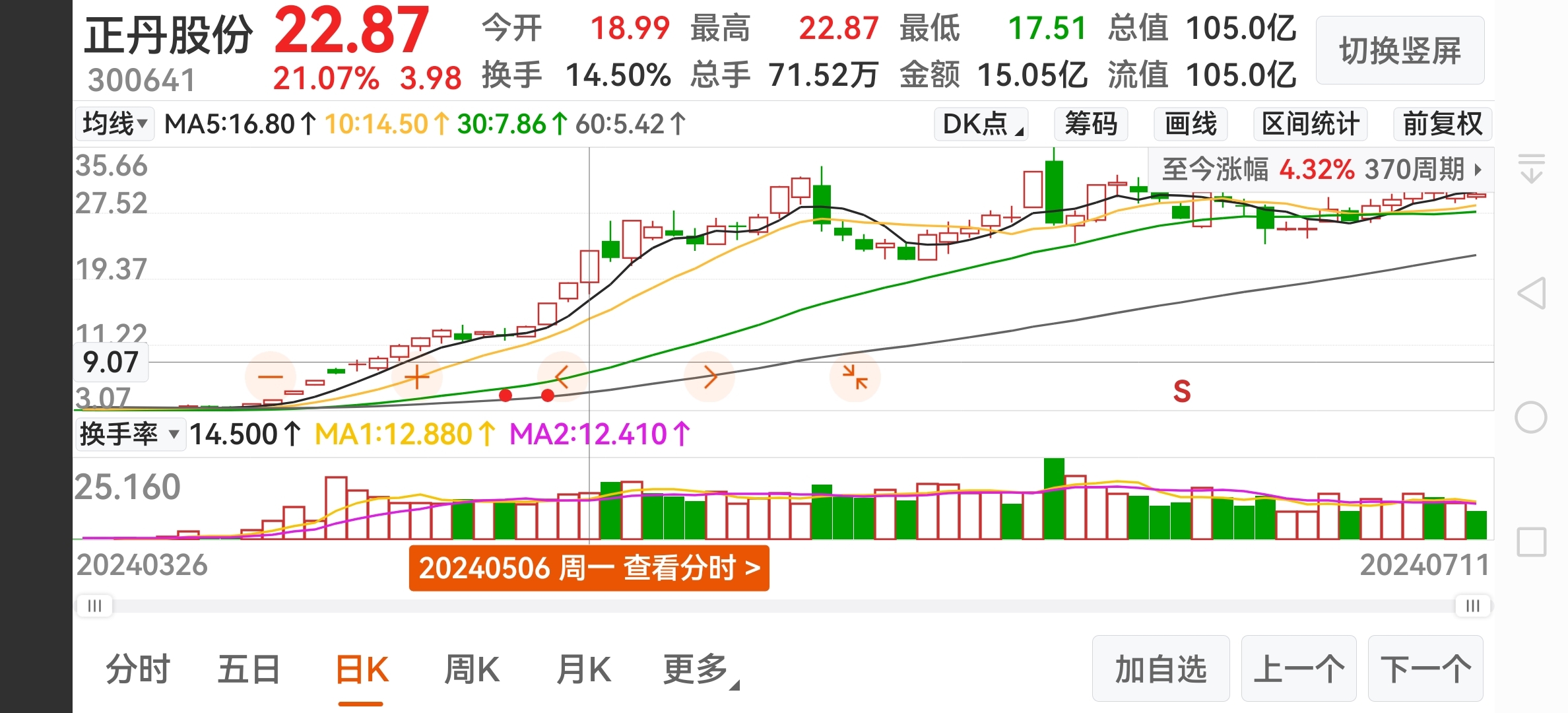This screenshot has width=1568, height=713.
Task: Click the right timeline range slider handle
Action: [1472, 606]
